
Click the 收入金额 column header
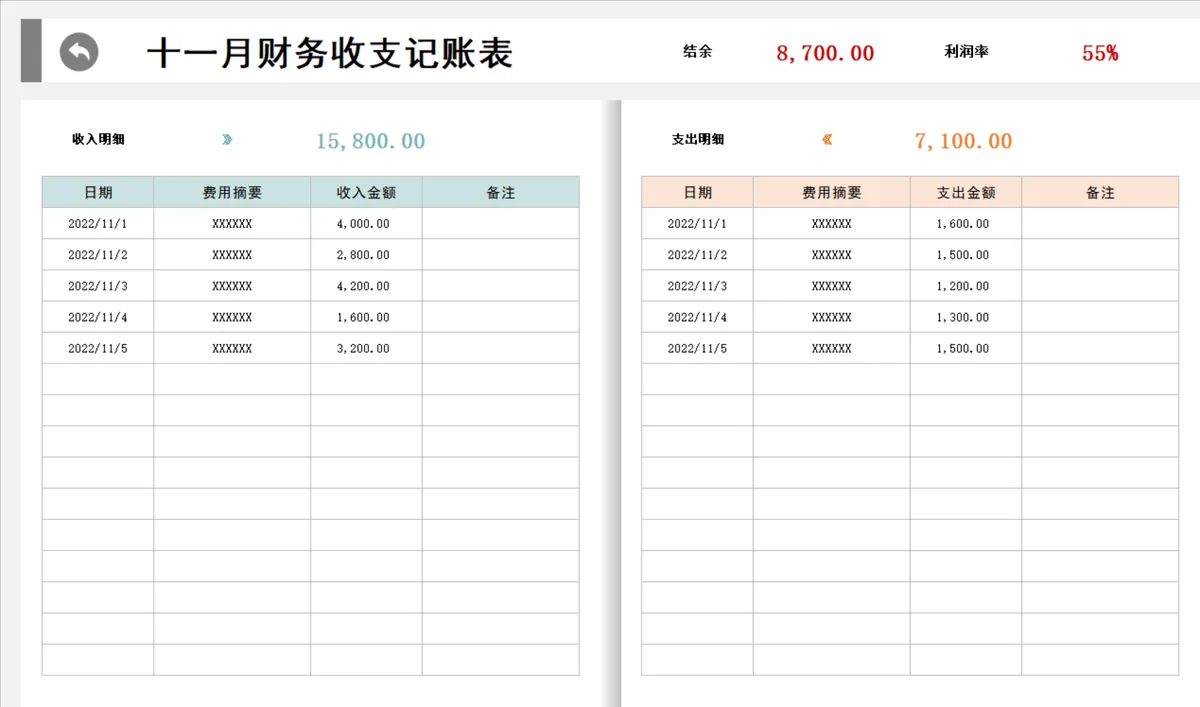366,192
